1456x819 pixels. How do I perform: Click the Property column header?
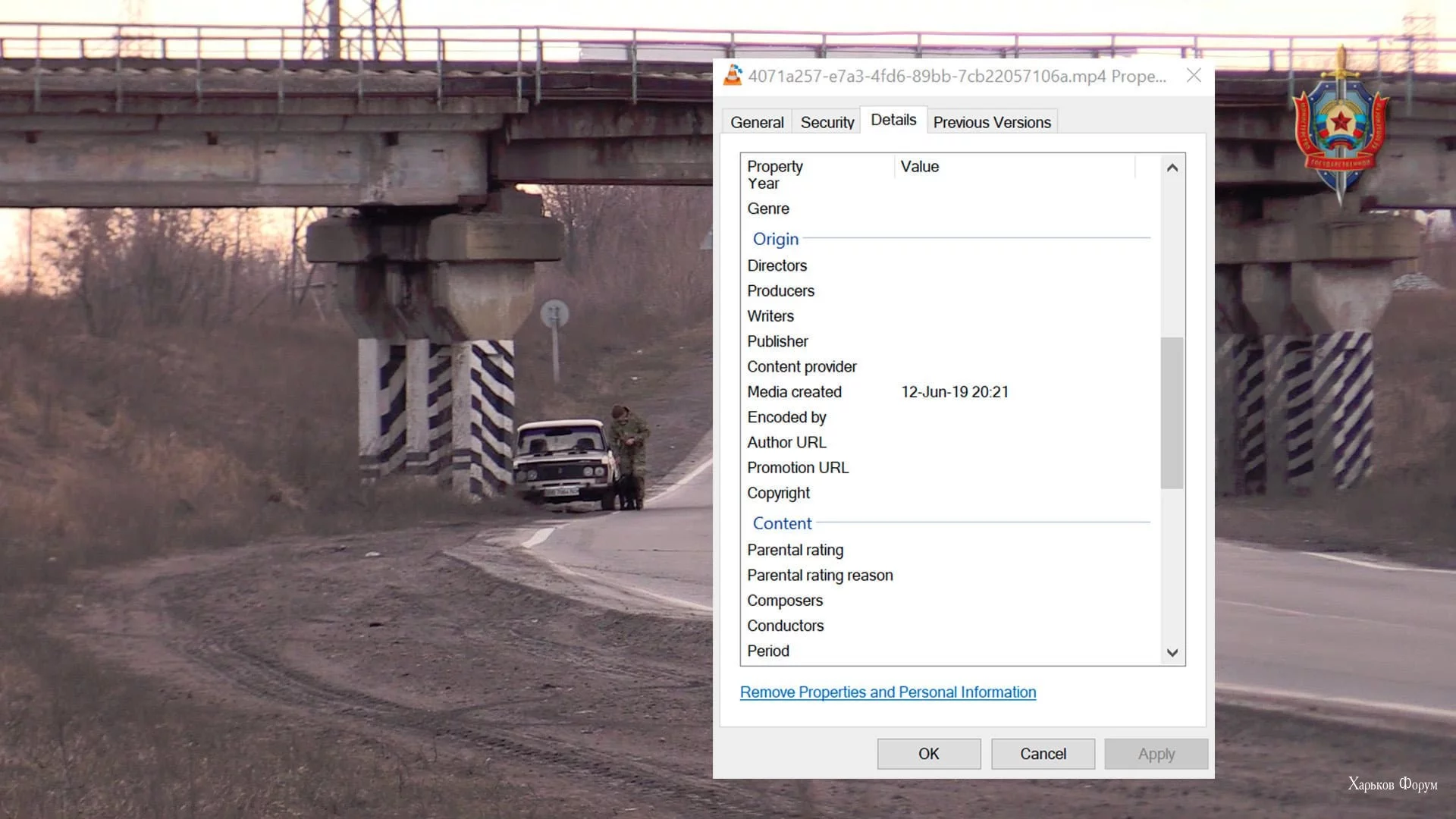coord(817,166)
